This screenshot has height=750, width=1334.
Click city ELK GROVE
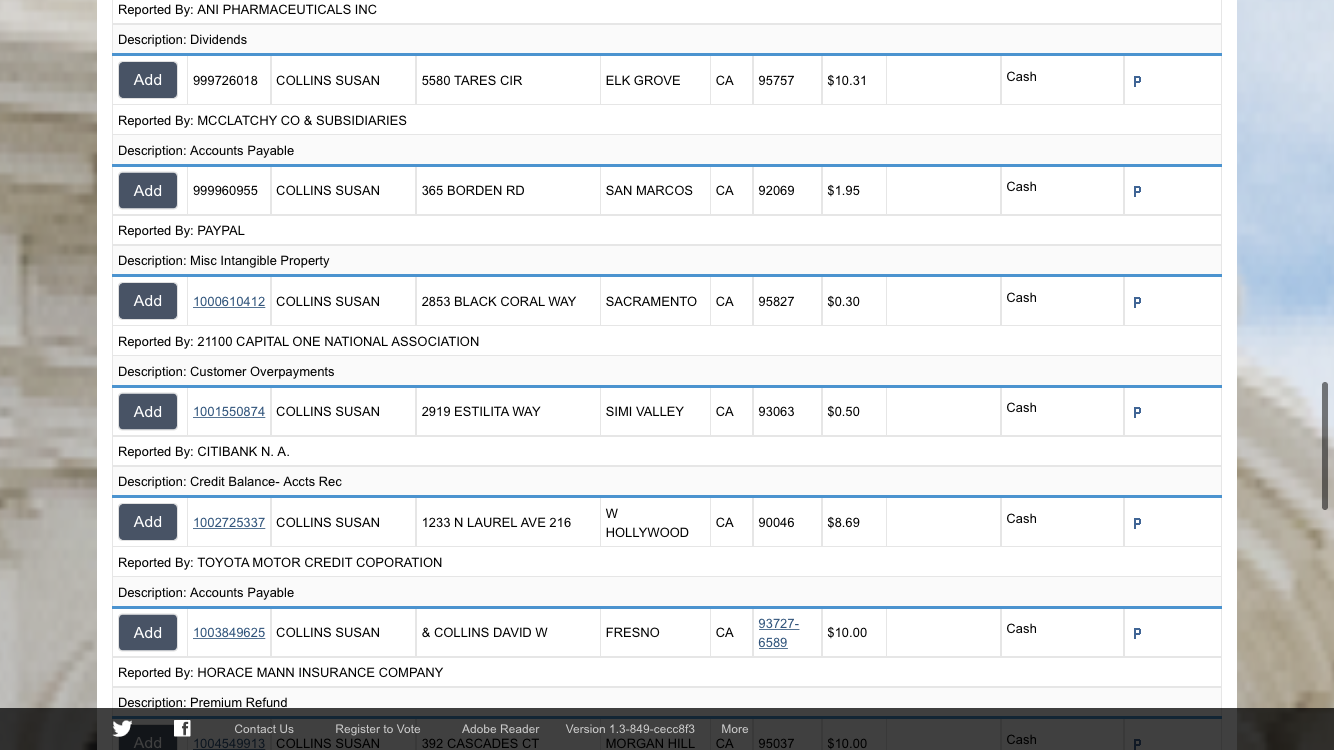(643, 80)
